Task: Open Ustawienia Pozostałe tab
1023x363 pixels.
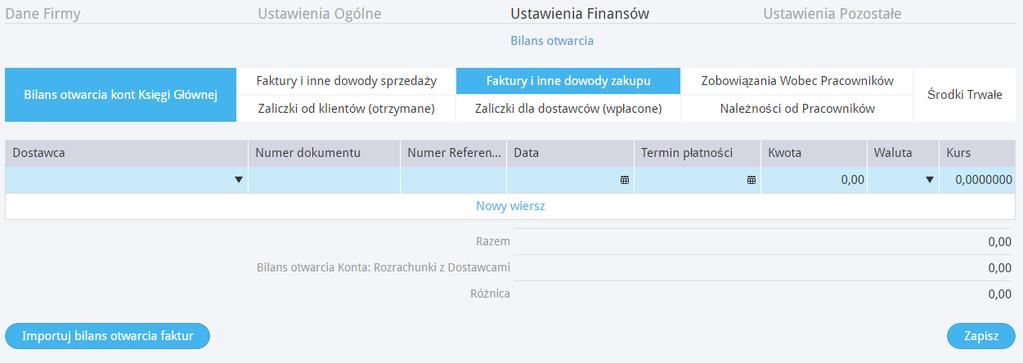Action: click(x=832, y=14)
